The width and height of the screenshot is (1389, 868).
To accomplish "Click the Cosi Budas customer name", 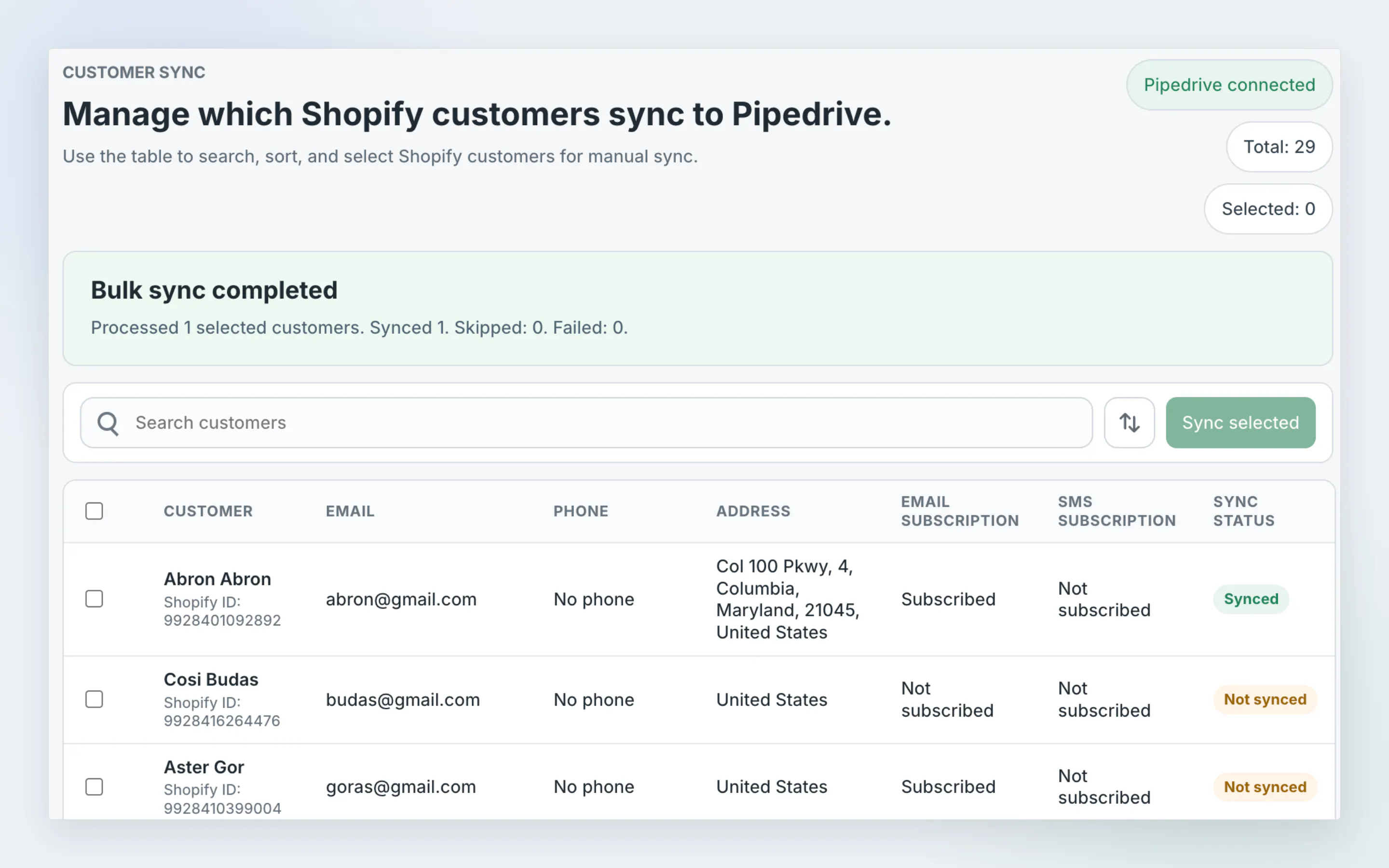I will click(x=211, y=679).
